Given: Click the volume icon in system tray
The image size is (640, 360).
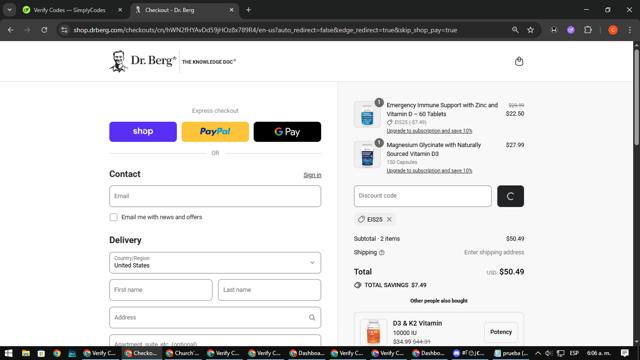Looking at the screenshot, I should pos(549,353).
